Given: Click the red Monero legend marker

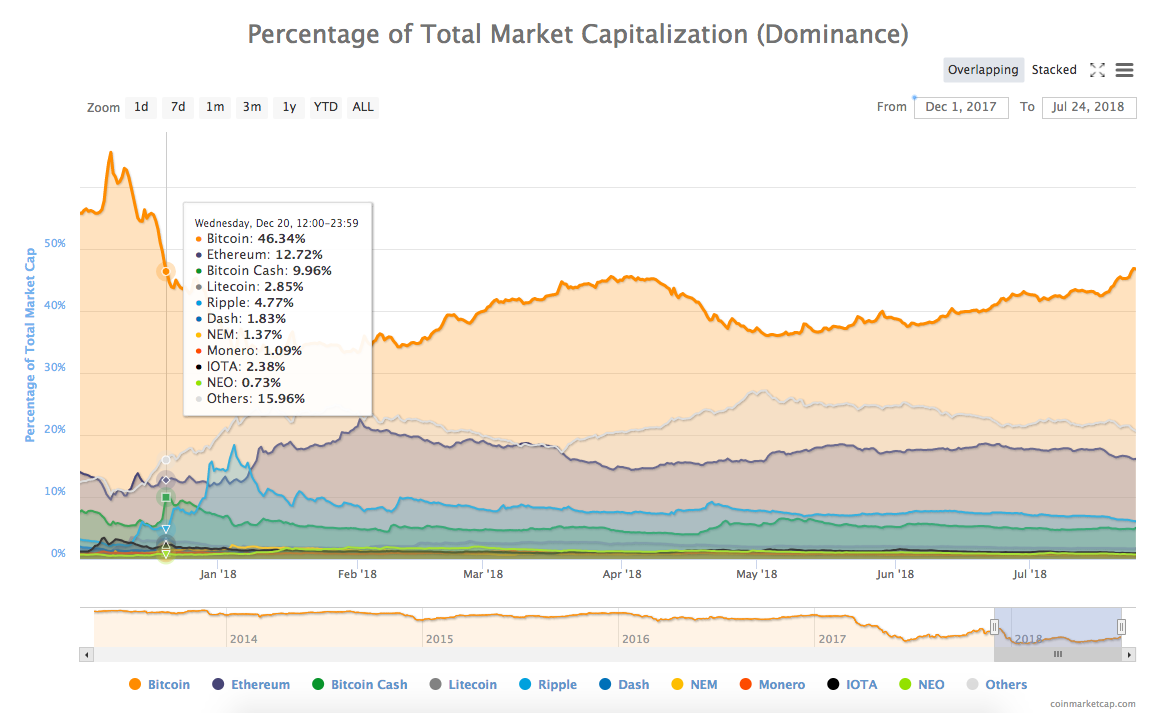Looking at the screenshot, I should pos(746,684).
